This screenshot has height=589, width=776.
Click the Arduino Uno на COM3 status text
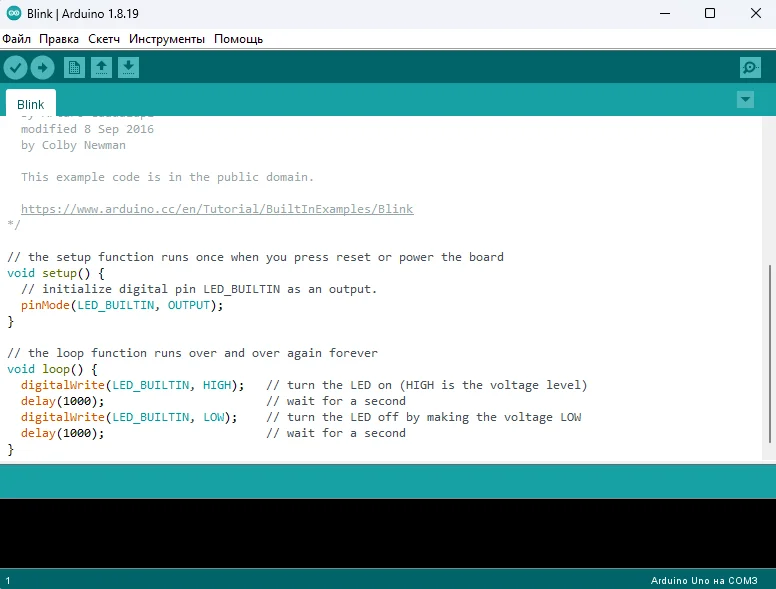pos(704,580)
